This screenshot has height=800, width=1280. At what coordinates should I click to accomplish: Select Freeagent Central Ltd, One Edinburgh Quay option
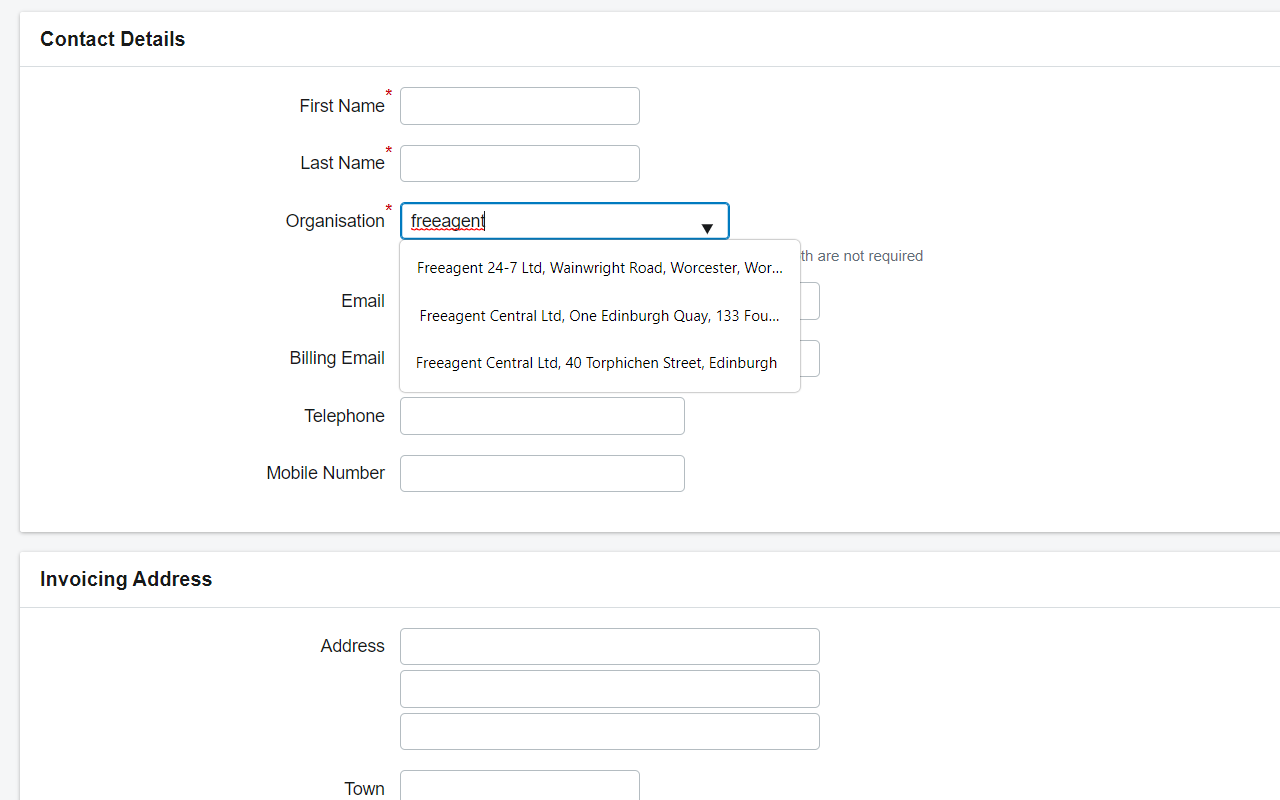click(600, 316)
